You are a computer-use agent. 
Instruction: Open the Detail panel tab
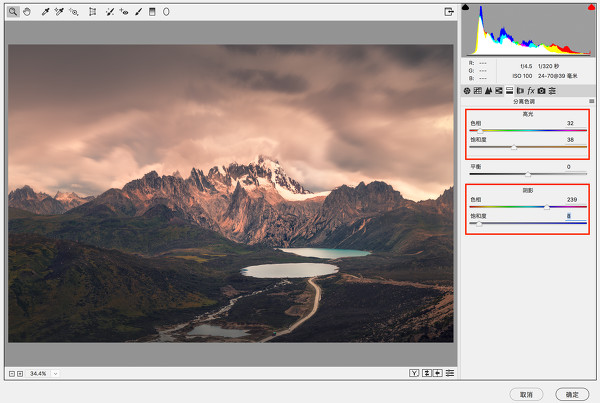[488, 91]
